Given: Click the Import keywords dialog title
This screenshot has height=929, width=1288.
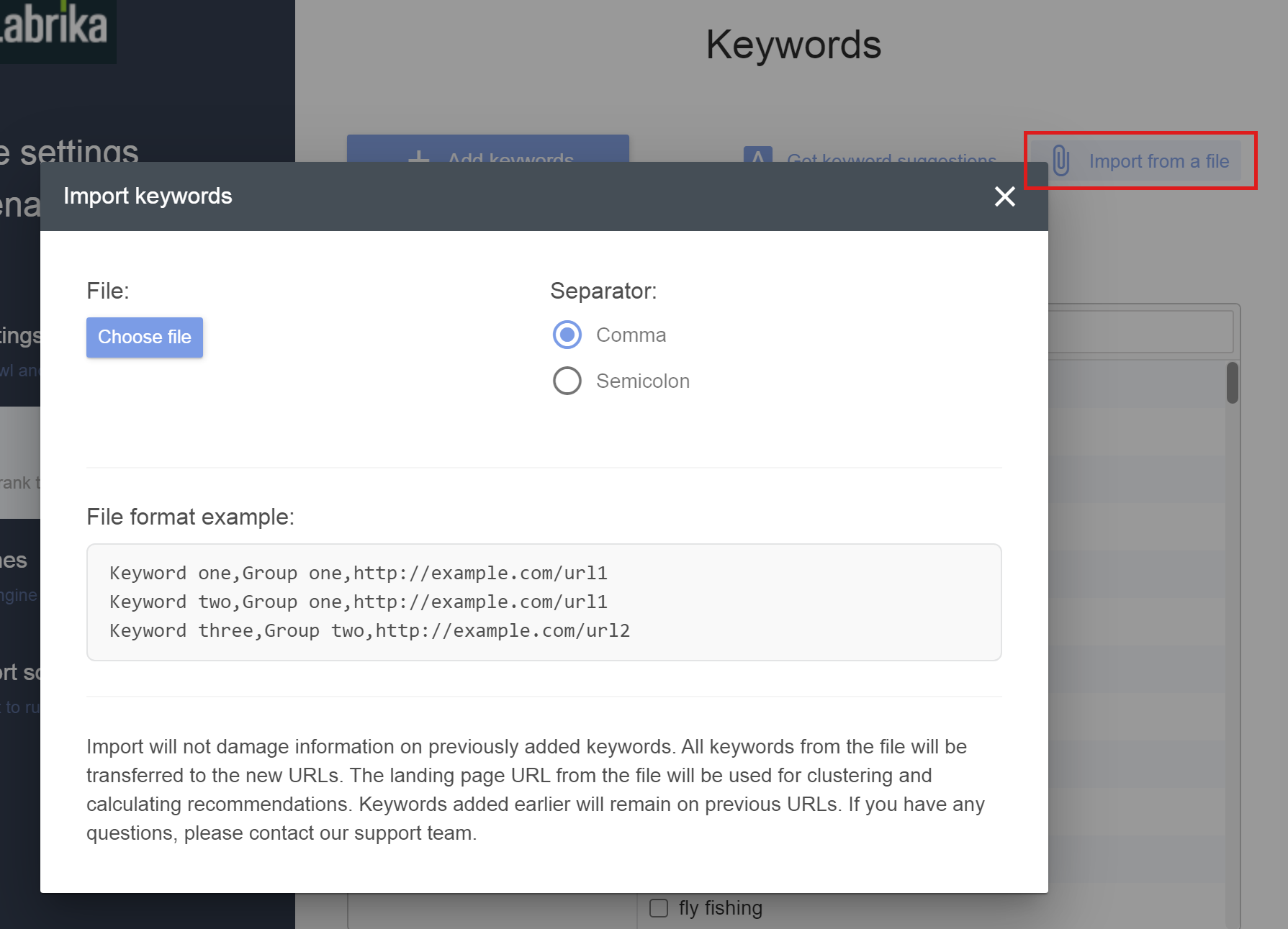Looking at the screenshot, I should pos(148,196).
